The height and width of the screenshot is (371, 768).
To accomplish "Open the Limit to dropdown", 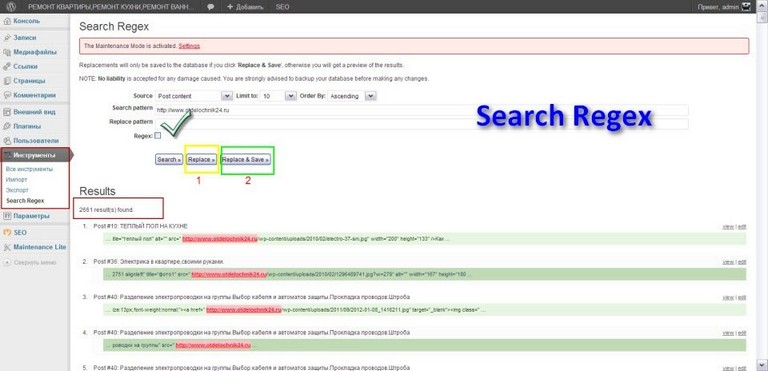I will (x=278, y=96).
